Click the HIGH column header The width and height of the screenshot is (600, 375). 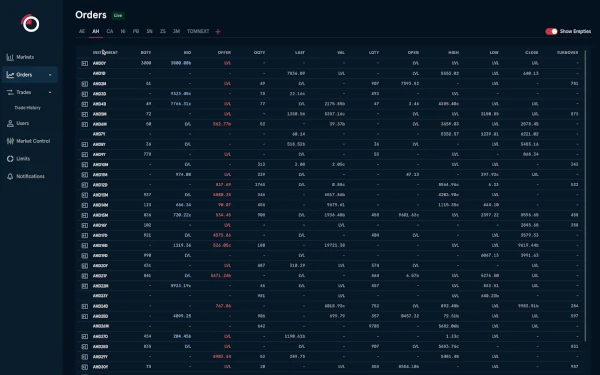(x=453, y=52)
